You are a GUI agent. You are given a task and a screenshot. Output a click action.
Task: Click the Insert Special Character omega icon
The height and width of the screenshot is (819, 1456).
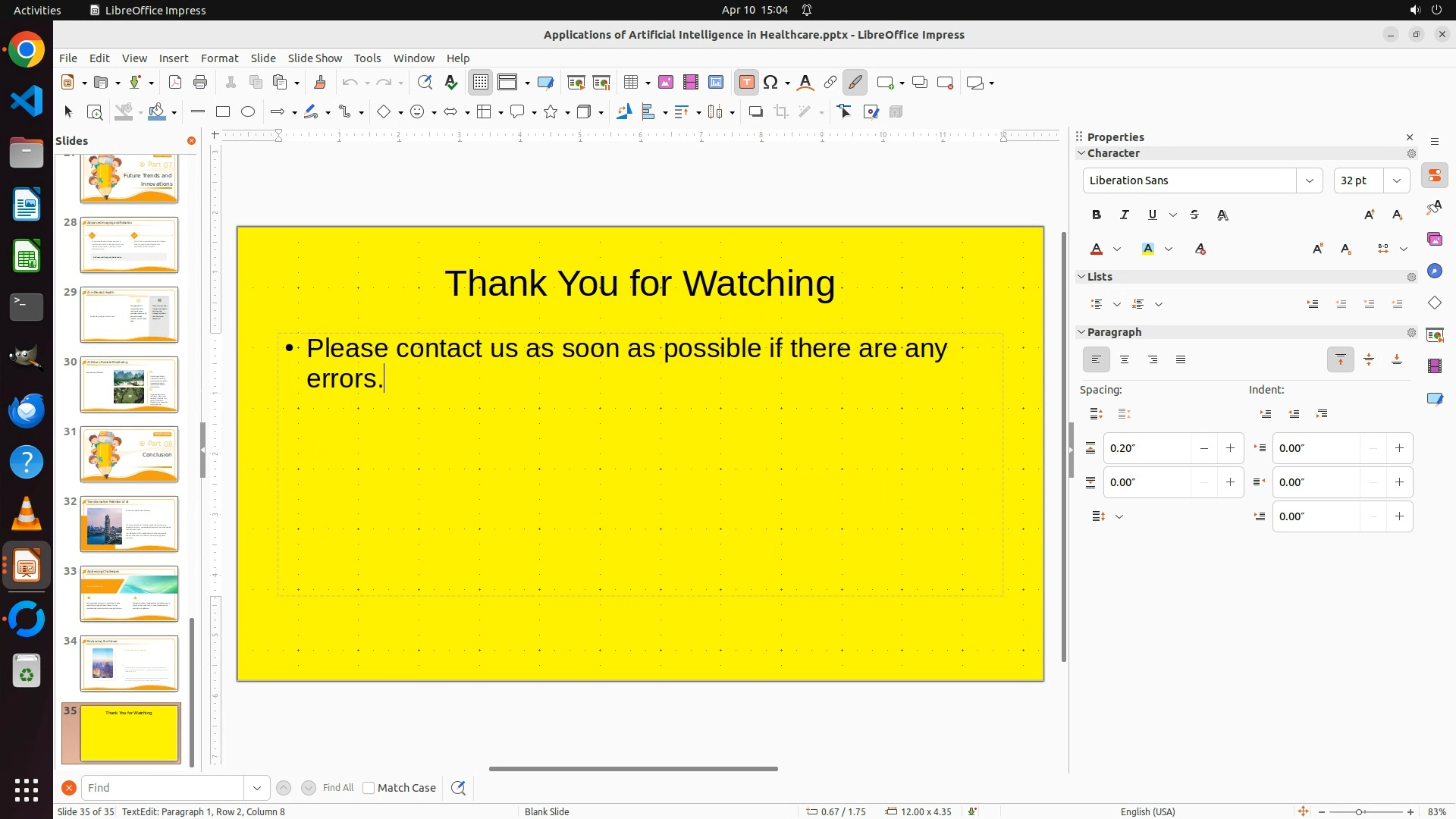point(771,83)
